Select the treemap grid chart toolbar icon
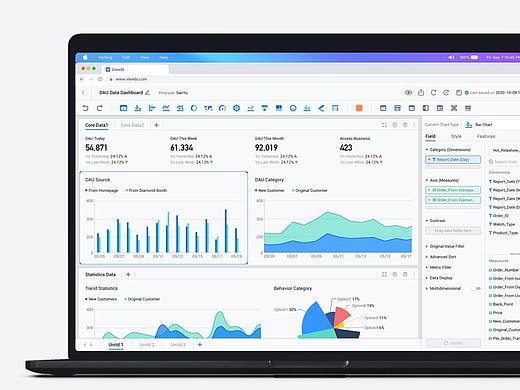Image resolution: width=520 pixels, height=390 pixels. (279, 108)
